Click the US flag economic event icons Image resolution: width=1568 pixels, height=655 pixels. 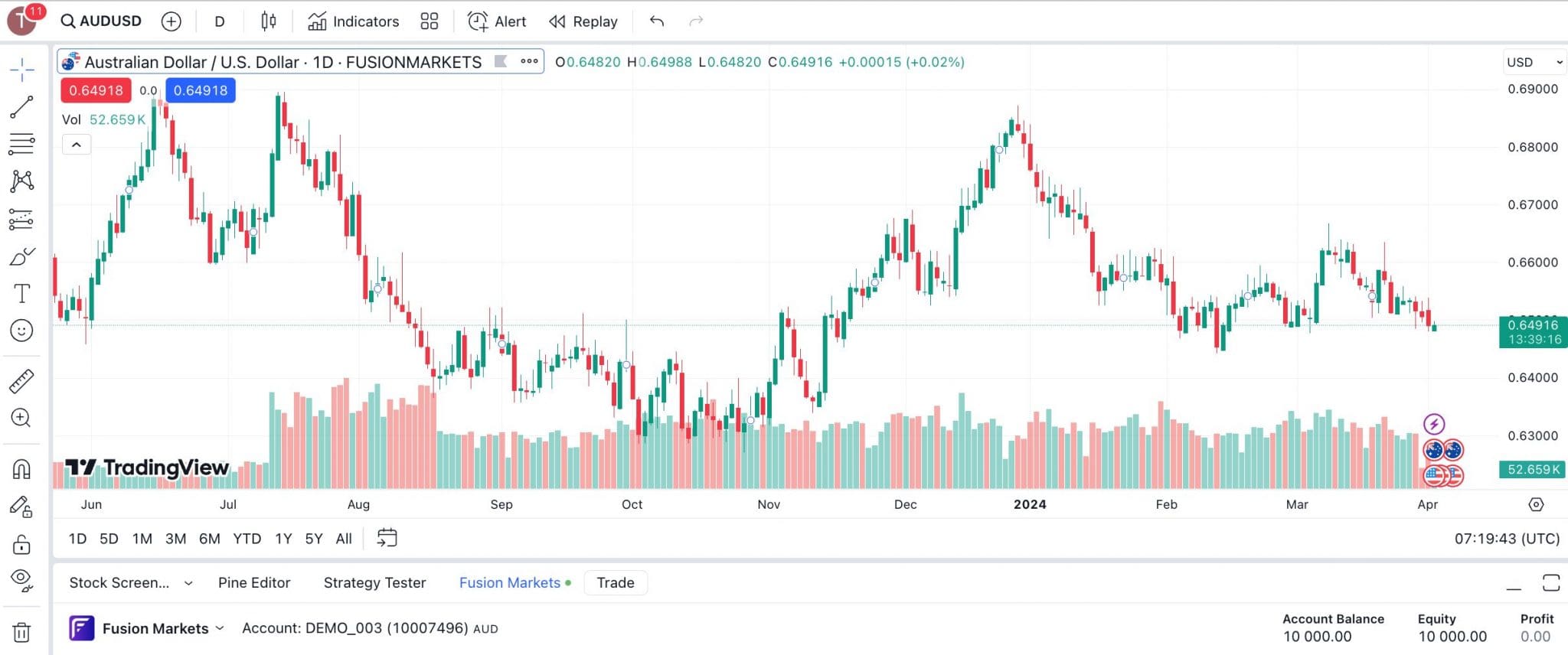[1443, 476]
